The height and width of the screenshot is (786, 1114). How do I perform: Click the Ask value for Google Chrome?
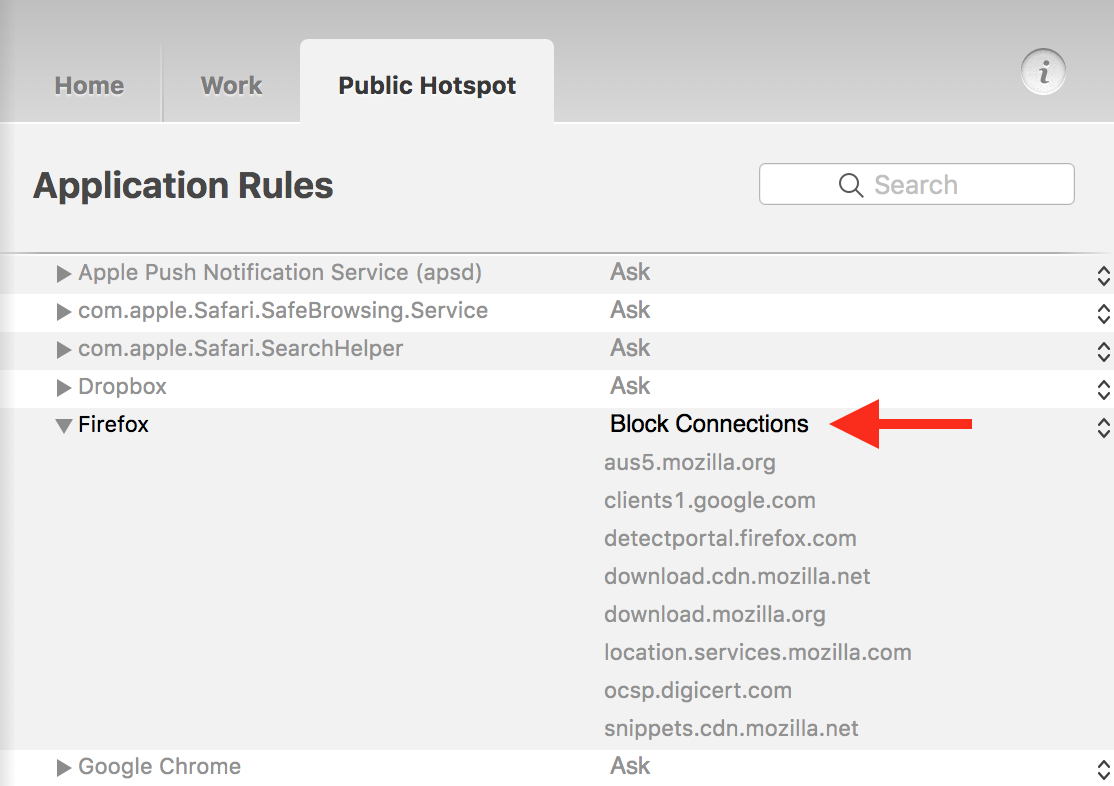(x=630, y=766)
